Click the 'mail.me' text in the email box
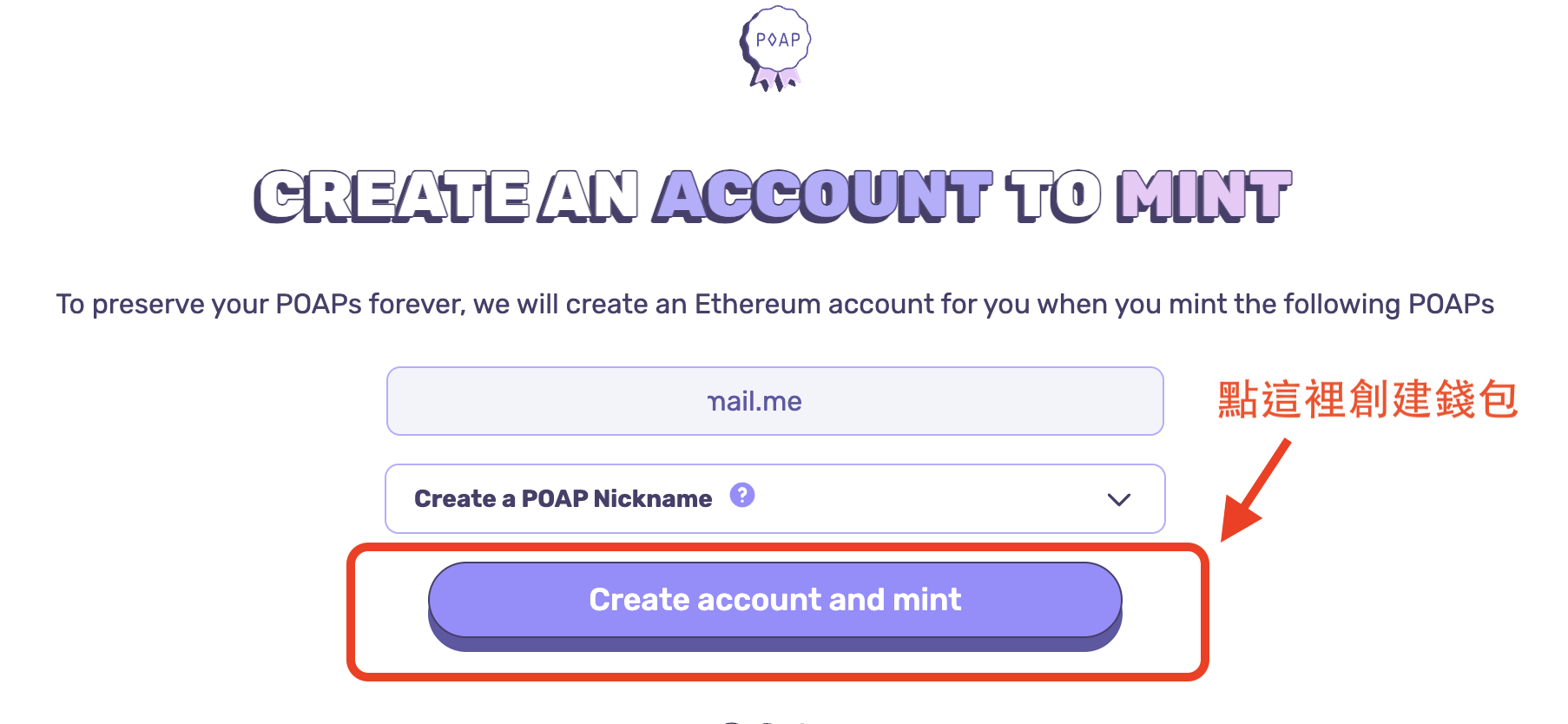Screen dimensions: 1568x724 [x=755, y=401]
